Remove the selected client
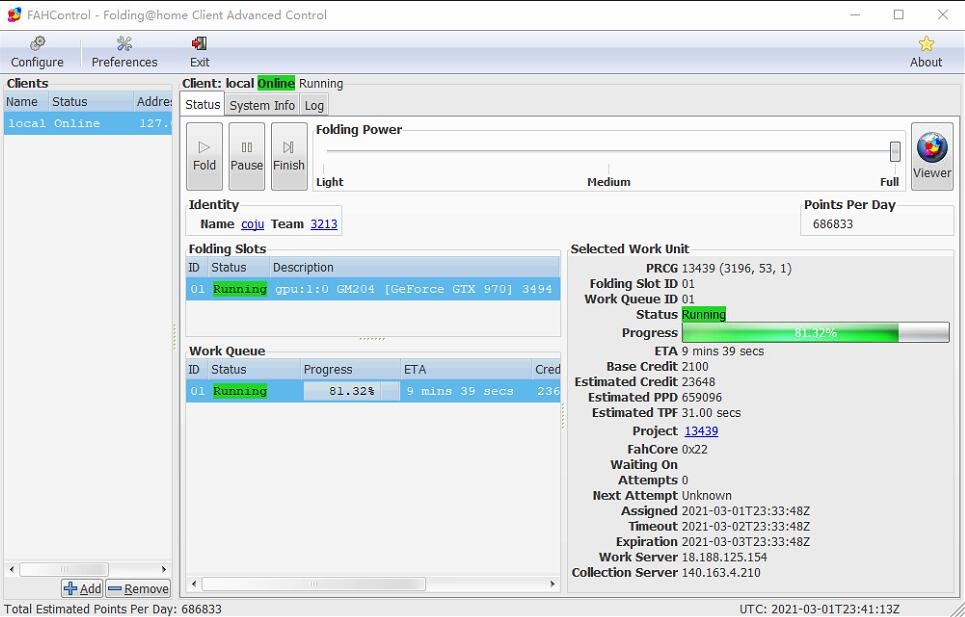965x617 pixels. 138,589
